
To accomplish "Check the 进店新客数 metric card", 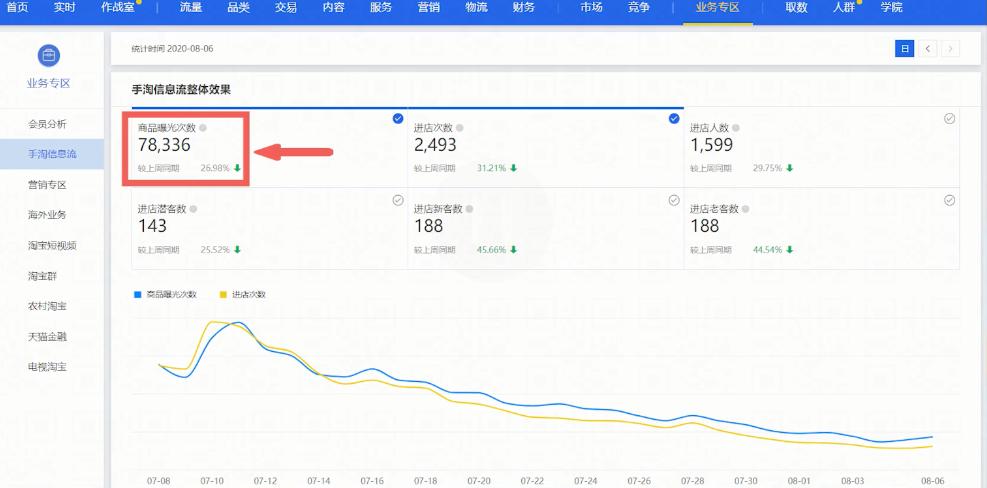I will (674, 200).
